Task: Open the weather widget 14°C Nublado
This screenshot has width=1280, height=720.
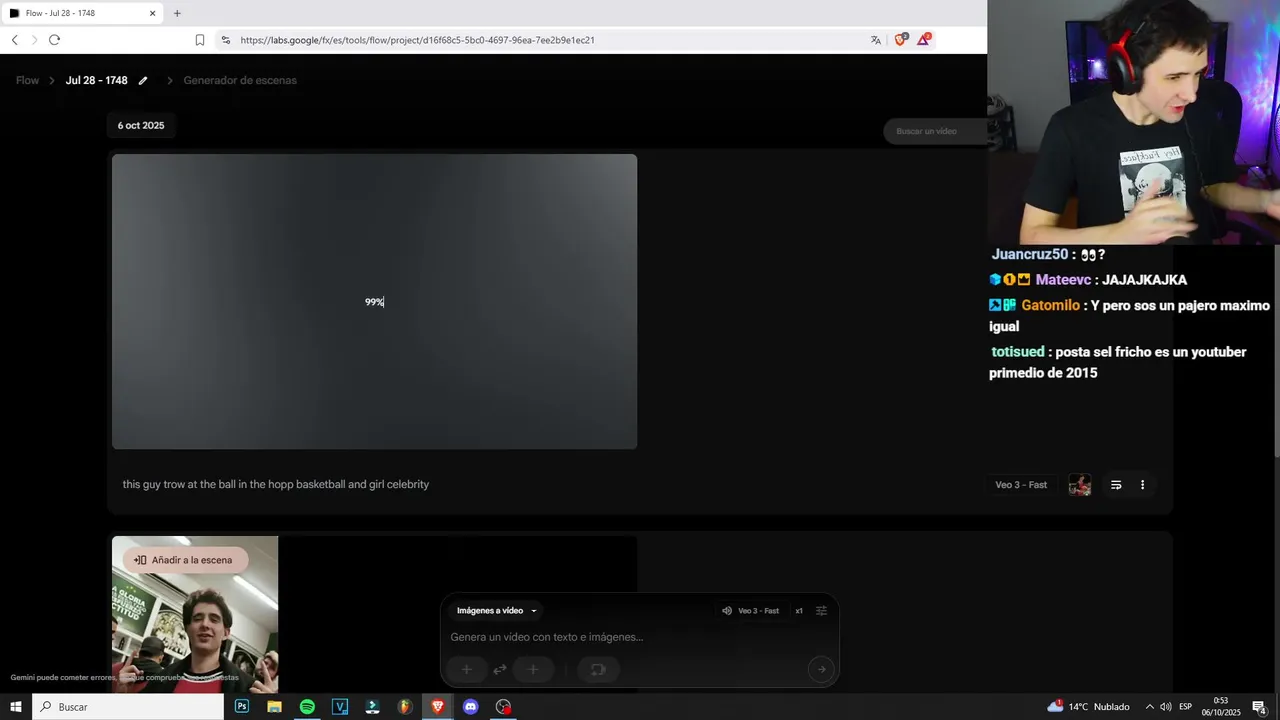Action: 1088,707
